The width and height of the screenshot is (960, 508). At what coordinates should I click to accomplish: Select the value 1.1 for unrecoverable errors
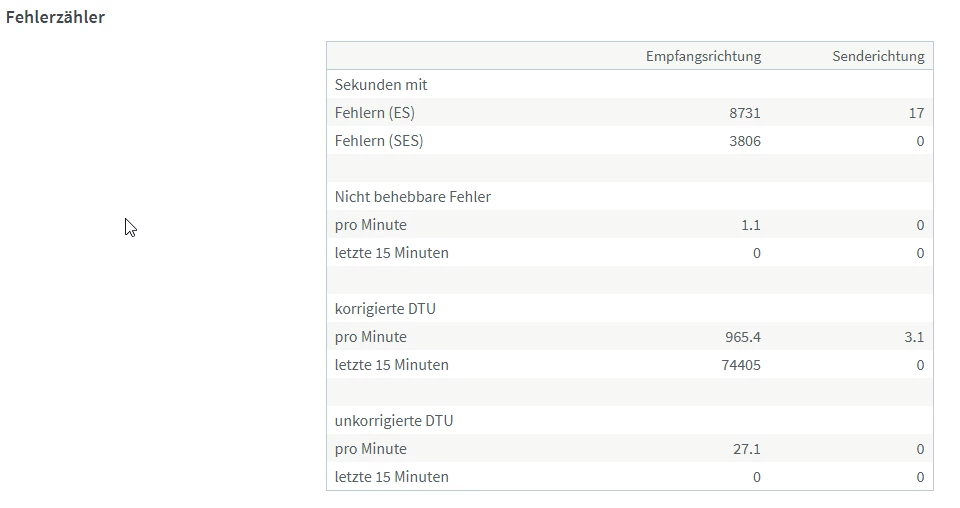pyautogui.click(x=750, y=225)
